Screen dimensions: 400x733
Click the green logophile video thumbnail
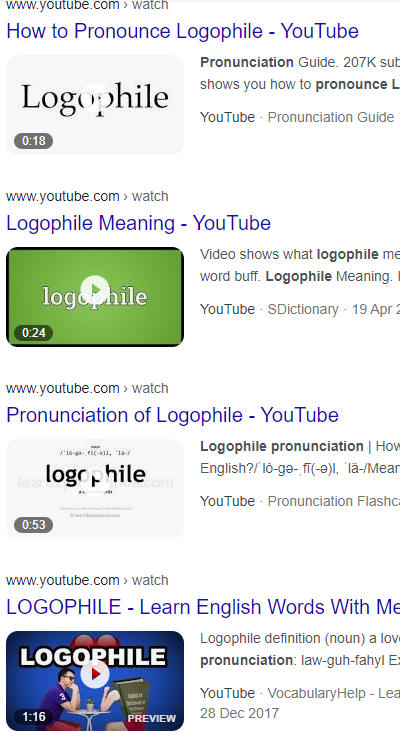tap(95, 297)
